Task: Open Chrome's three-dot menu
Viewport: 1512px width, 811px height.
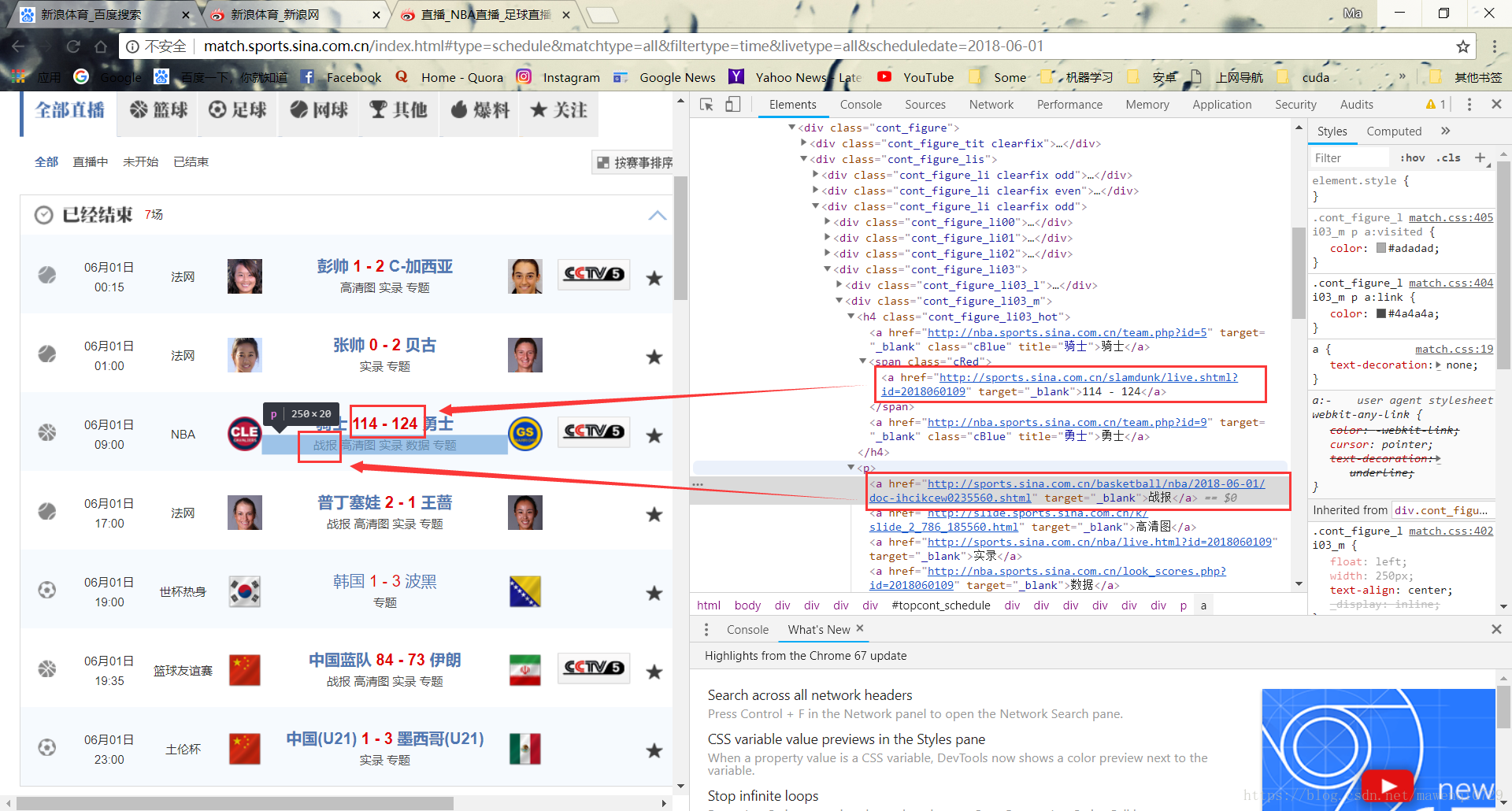Action: click(x=1494, y=46)
